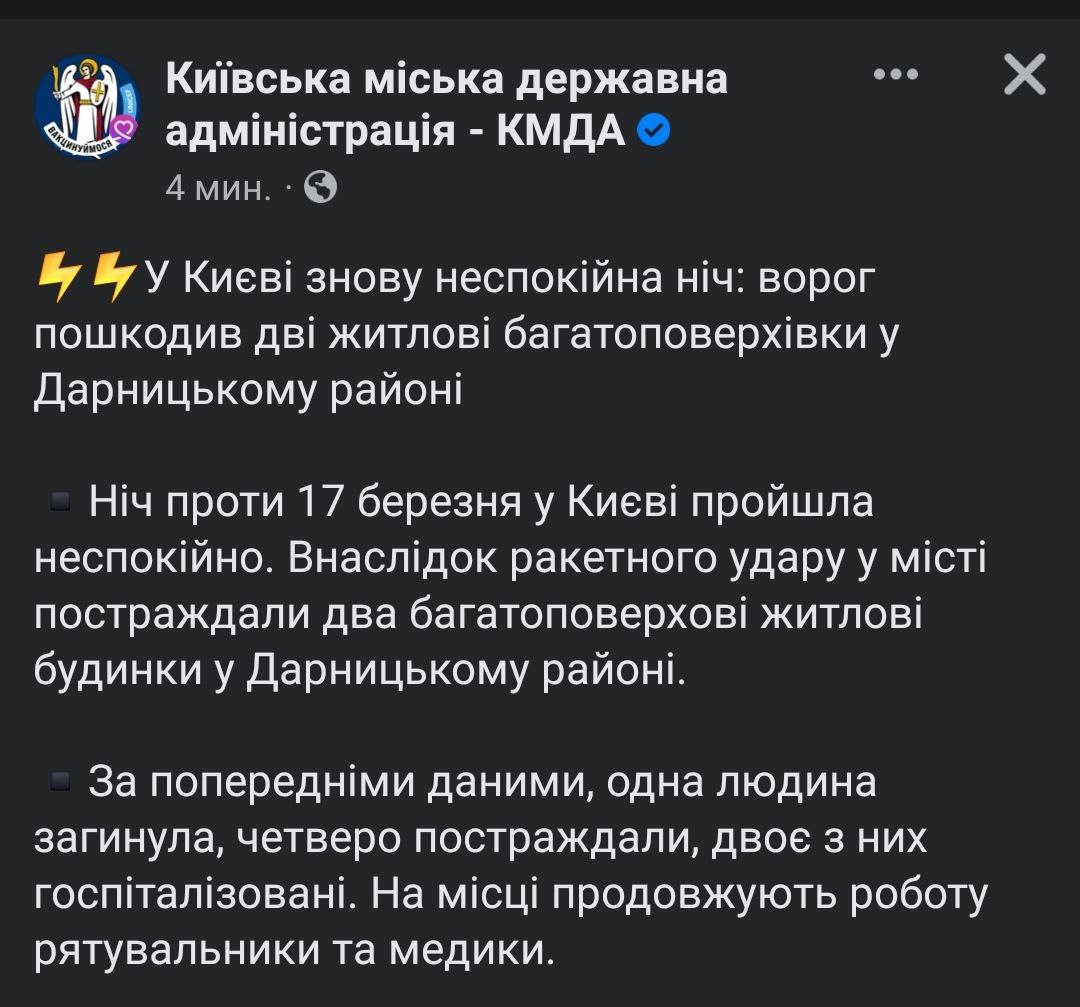Viewport: 1080px width, 1007px height.
Task: Click the pink heart icon on avatar
Action: 122,129
